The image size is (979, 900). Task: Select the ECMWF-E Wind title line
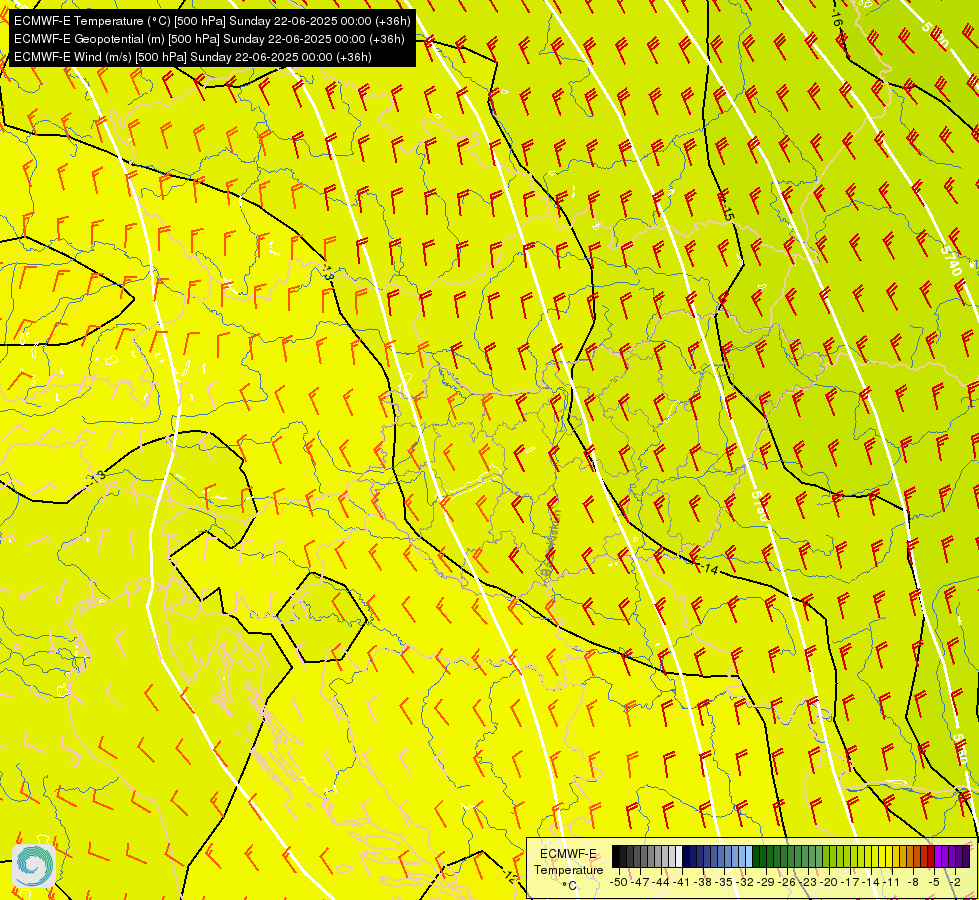pyautogui.click(x=193, y=57)
